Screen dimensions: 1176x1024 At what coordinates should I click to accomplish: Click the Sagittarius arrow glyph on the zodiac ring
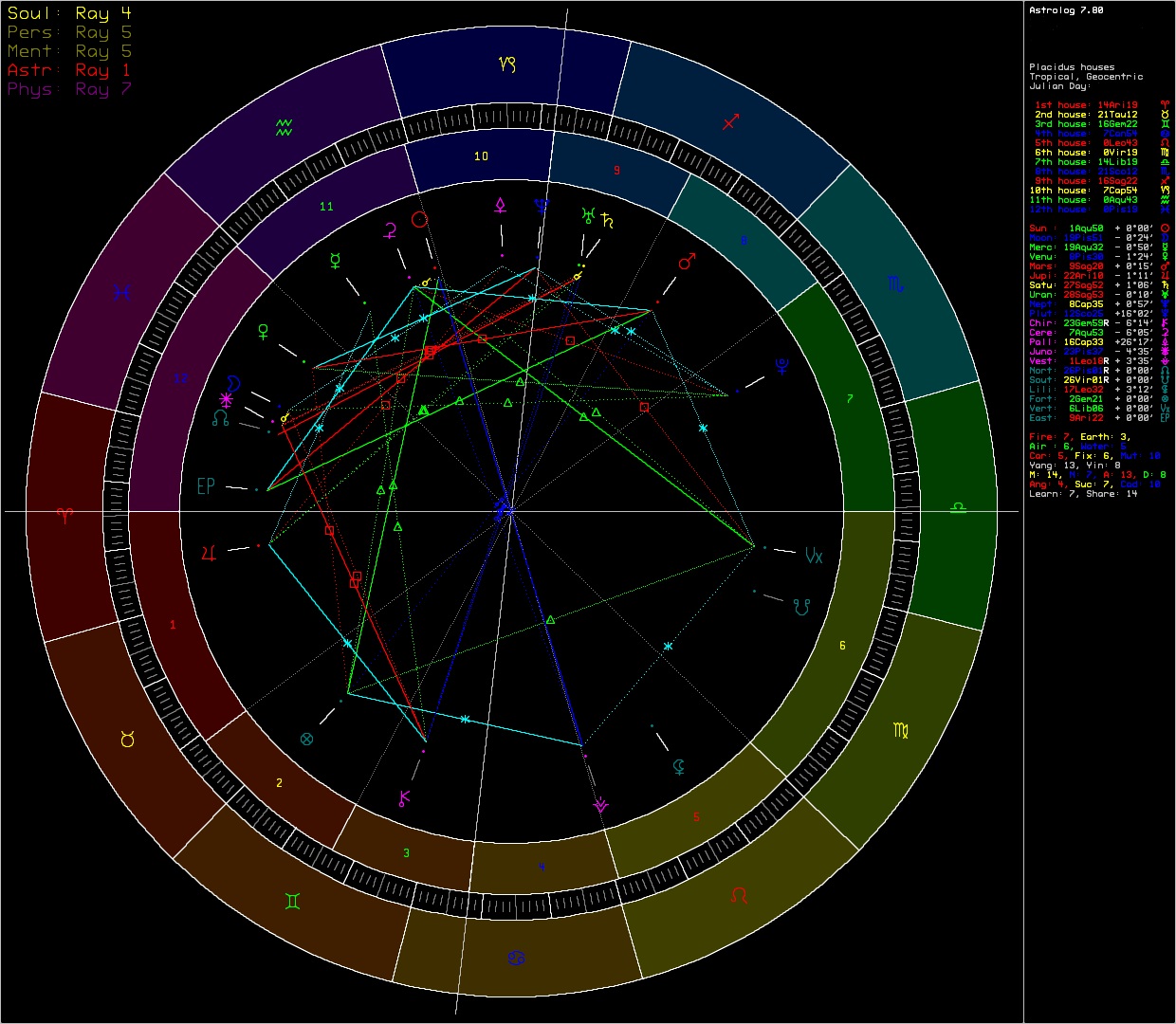tap(731, 122)
